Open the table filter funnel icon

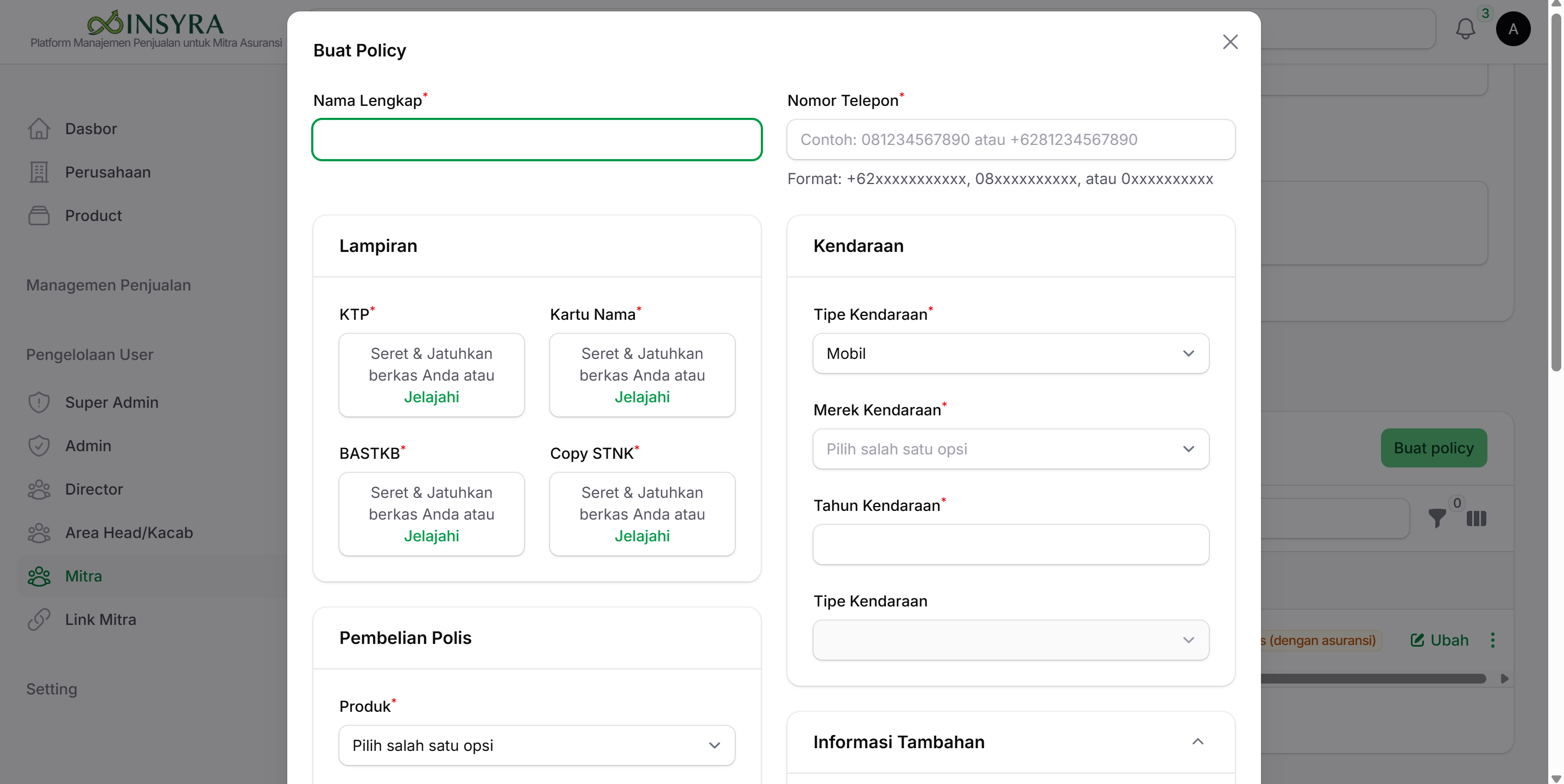point(1436,518)
